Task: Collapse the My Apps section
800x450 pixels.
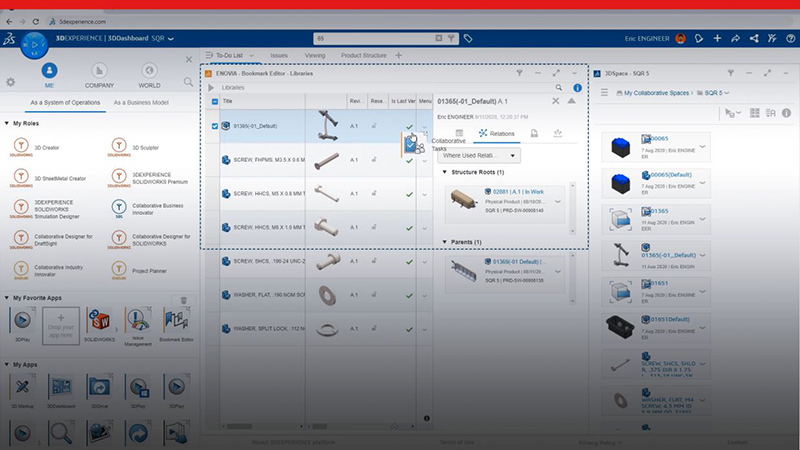Action: (x=7, y=364)
